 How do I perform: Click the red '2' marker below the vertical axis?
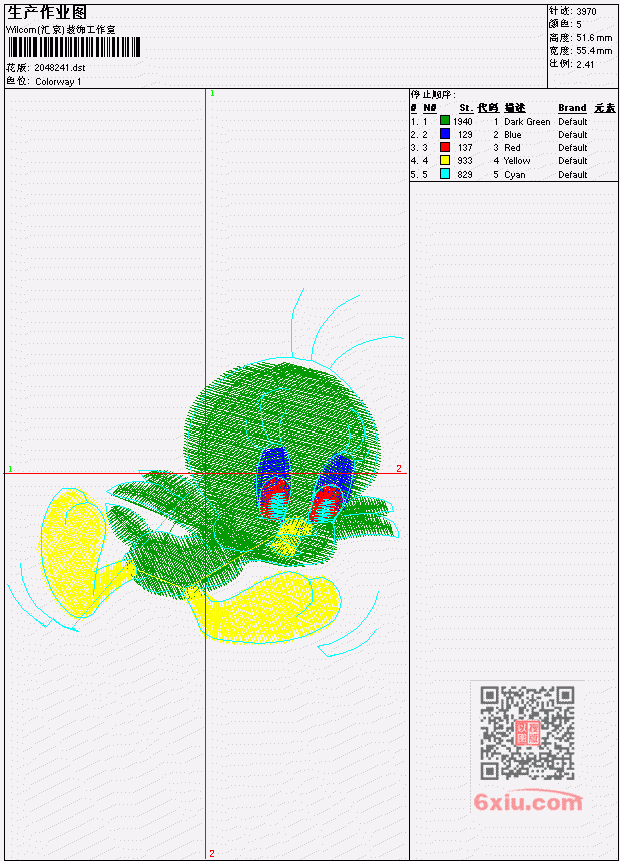pos(212,854)
